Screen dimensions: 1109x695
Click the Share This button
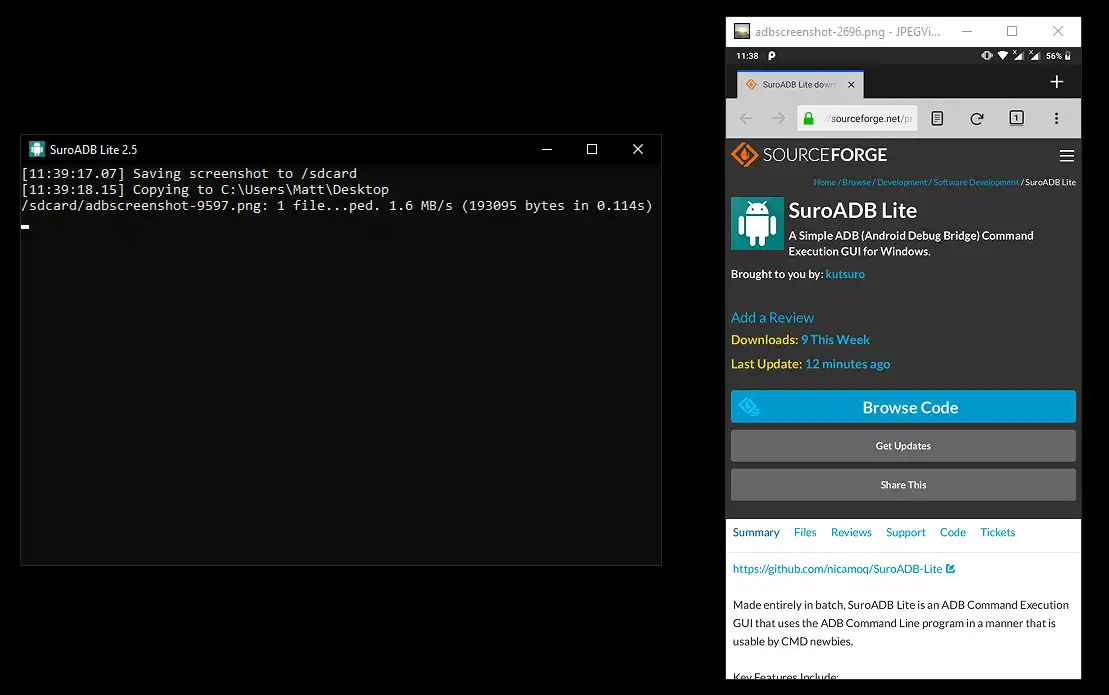[903, 485]
